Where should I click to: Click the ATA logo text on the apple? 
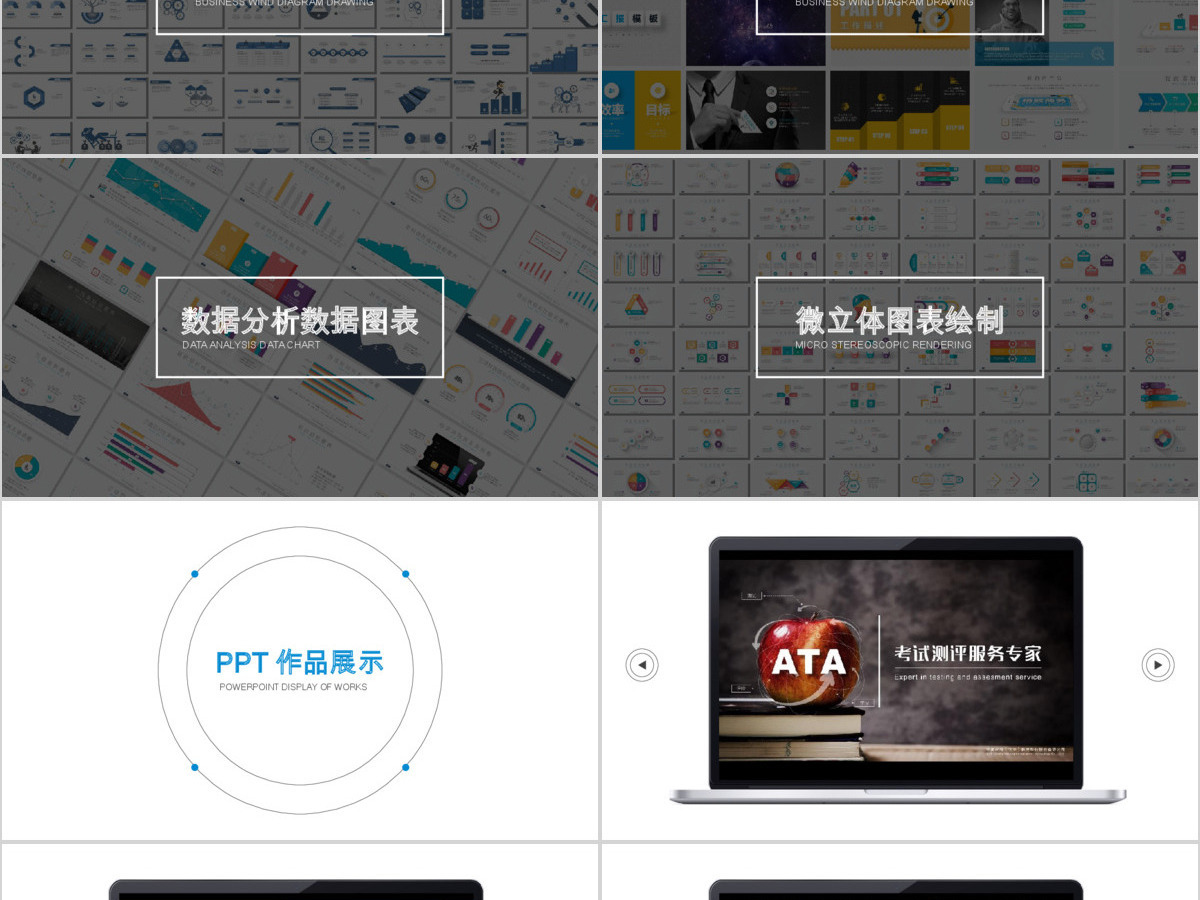point(809,662)
